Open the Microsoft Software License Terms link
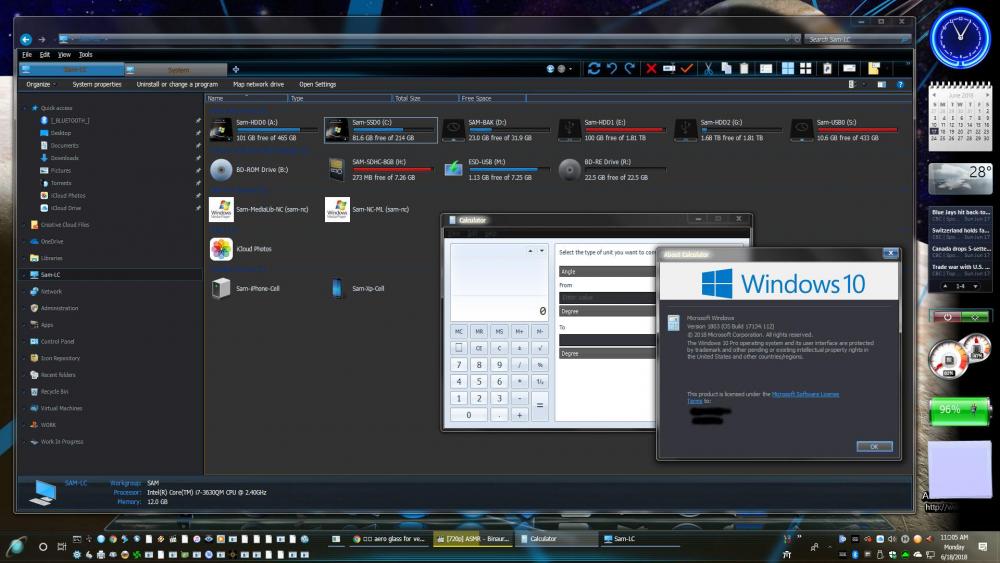This screenshot has height=563, width=1000. coord(805,394)
